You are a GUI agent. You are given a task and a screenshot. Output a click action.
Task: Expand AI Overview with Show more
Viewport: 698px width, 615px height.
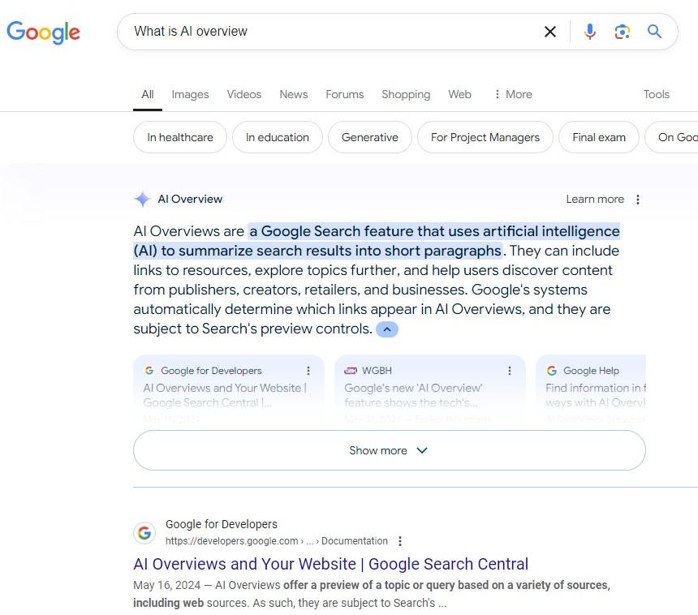pyautogui.click(x=389, y=450)
